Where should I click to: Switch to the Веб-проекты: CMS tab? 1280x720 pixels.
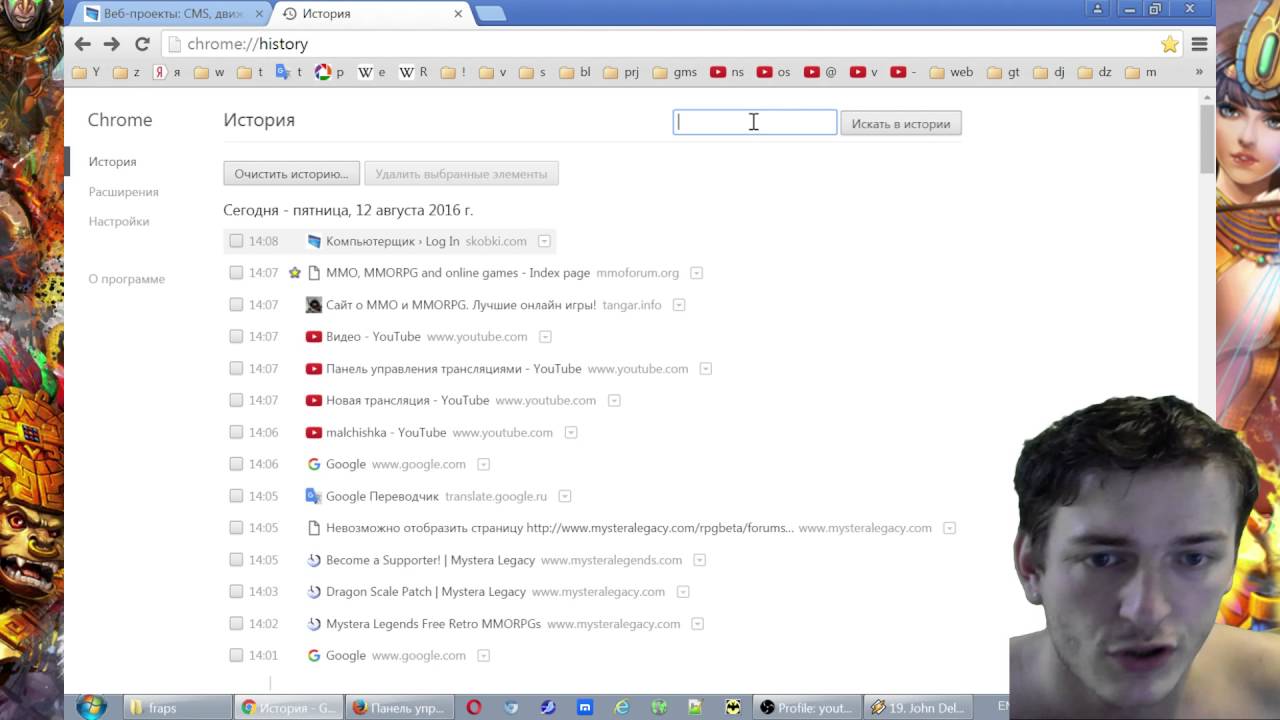coord(174,14)
